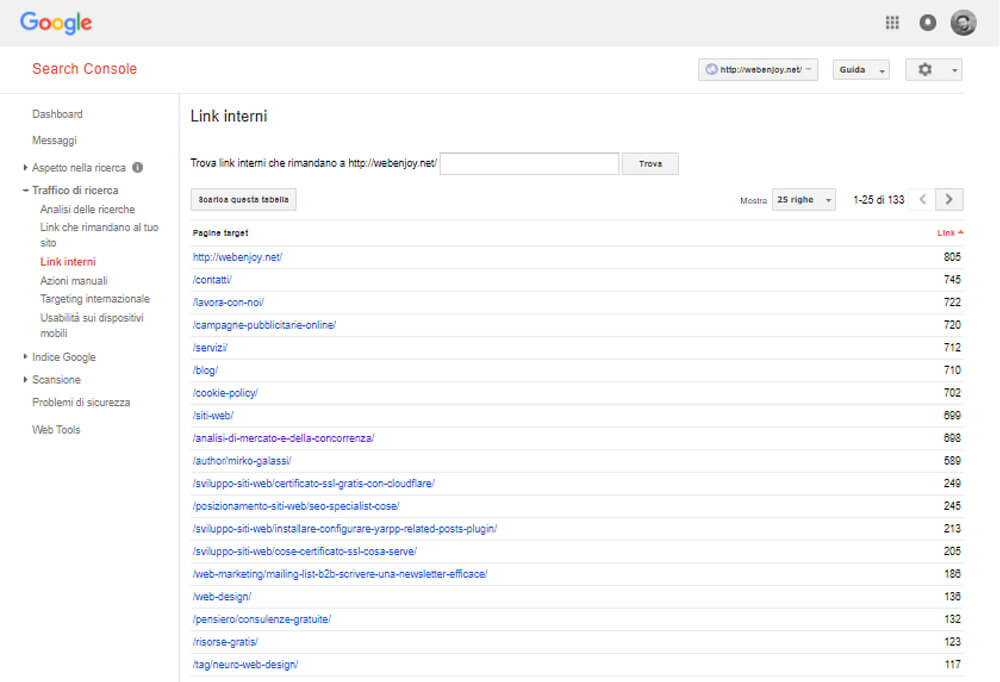Open Dashboard in the sidebar
The width and height of the screenshot is (1000, 682).
pos(57,114)
